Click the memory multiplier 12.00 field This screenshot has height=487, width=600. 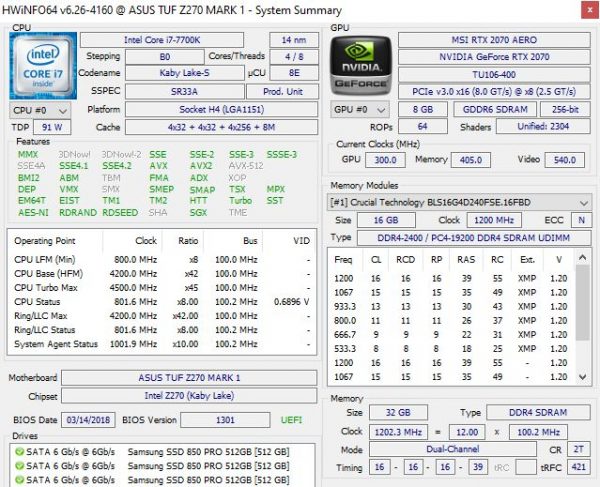tap(467, 432)
